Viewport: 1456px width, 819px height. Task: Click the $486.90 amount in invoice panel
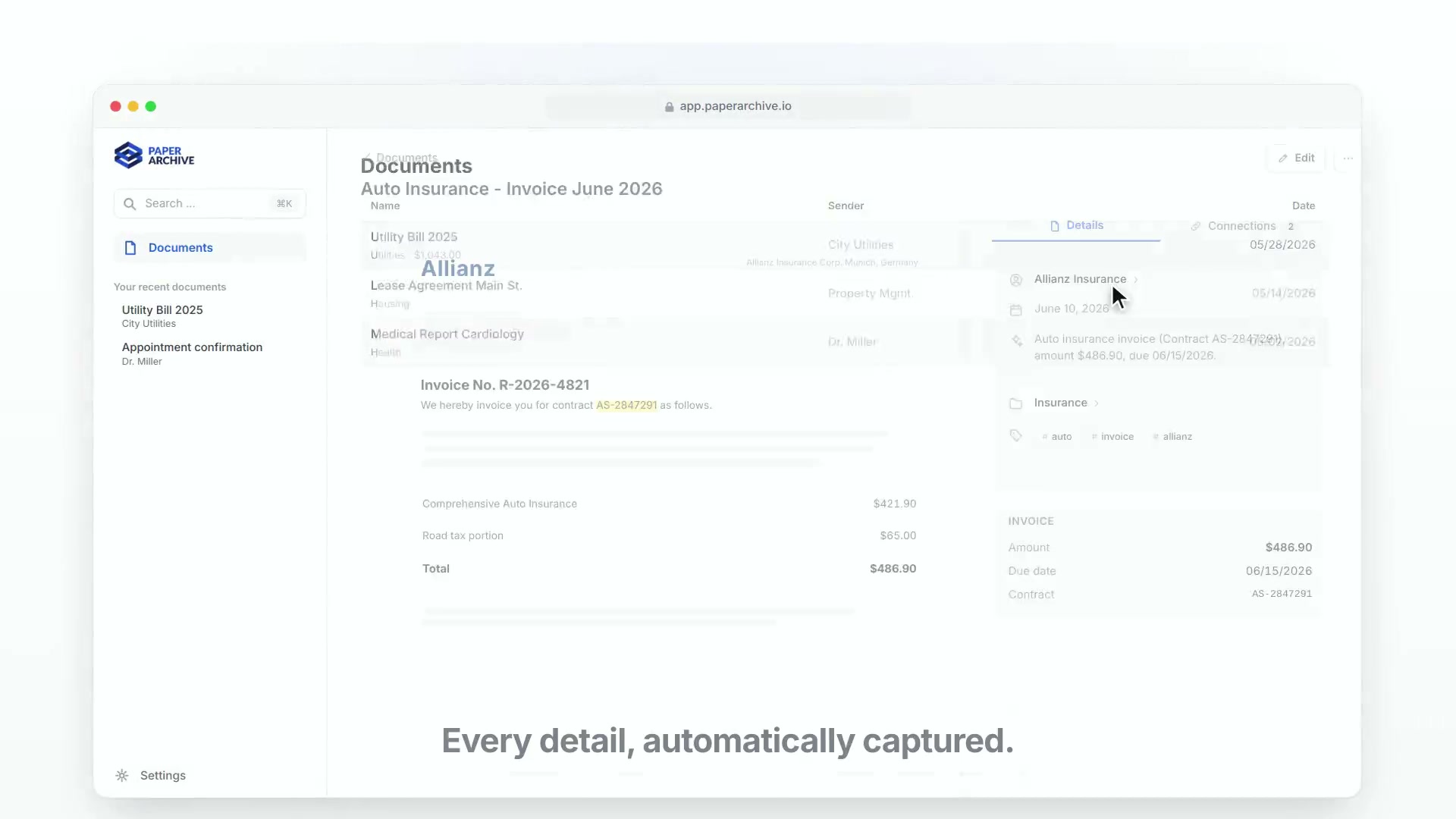[x=1288, y=548]
